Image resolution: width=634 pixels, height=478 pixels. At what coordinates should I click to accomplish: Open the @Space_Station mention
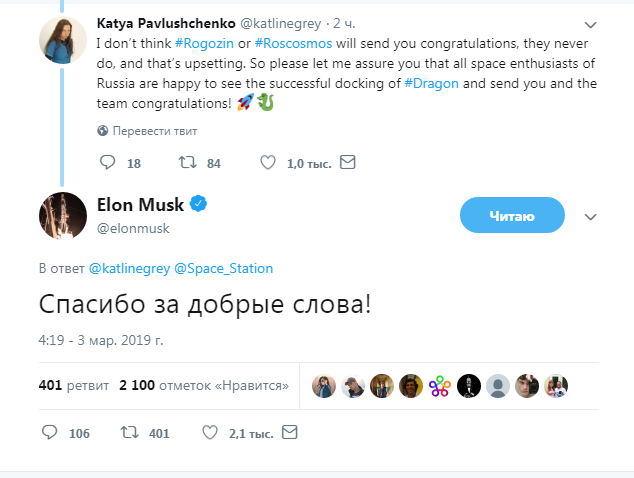[223, 268]
